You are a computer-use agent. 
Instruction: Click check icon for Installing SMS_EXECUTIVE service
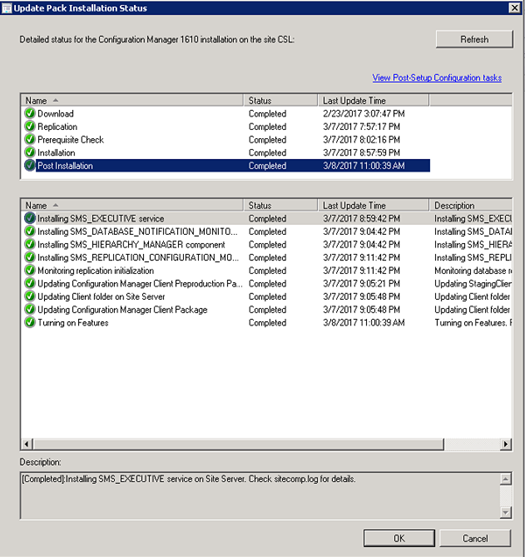(30, 218)
